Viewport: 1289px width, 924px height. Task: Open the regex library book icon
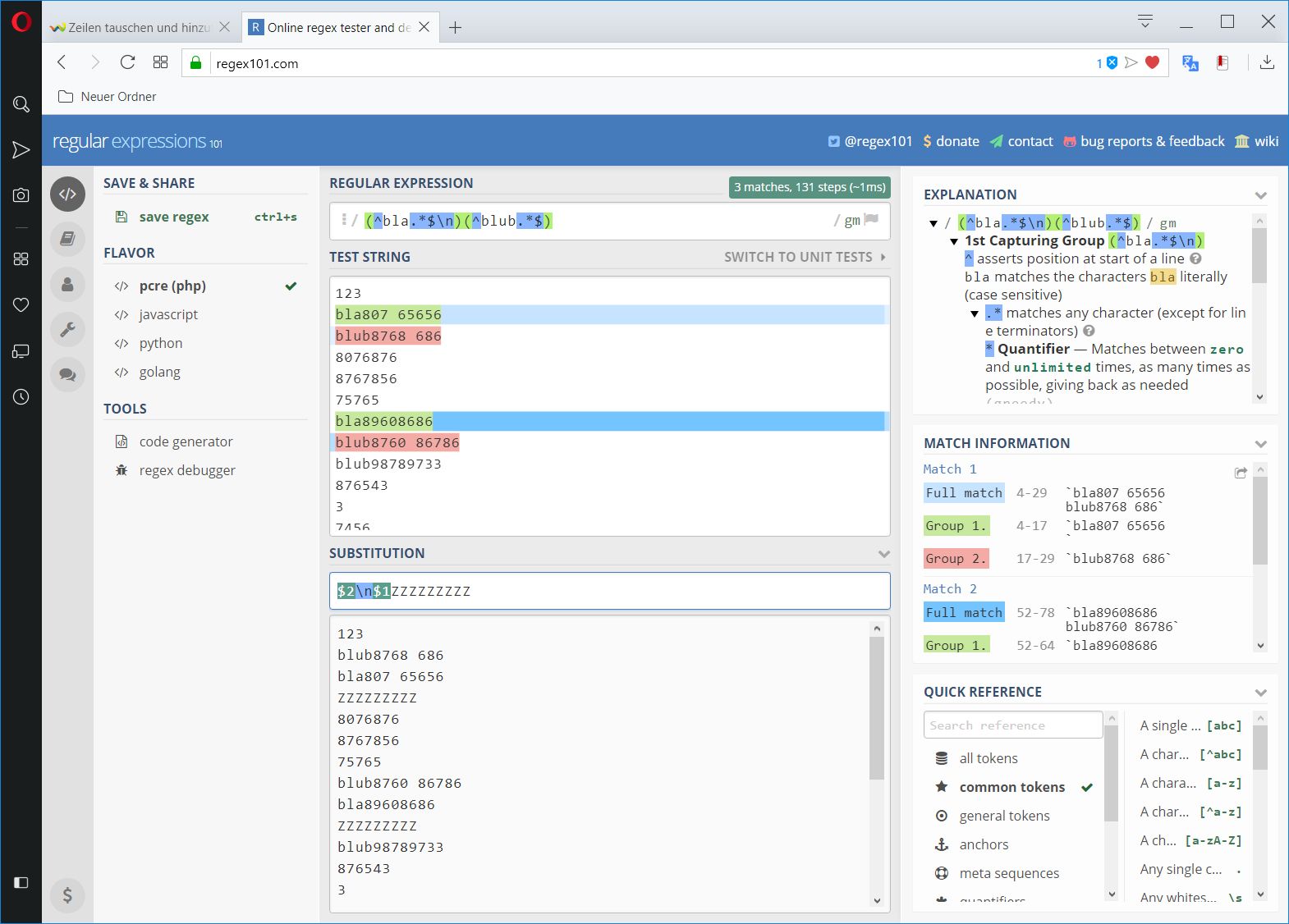[x=67, y=239]
